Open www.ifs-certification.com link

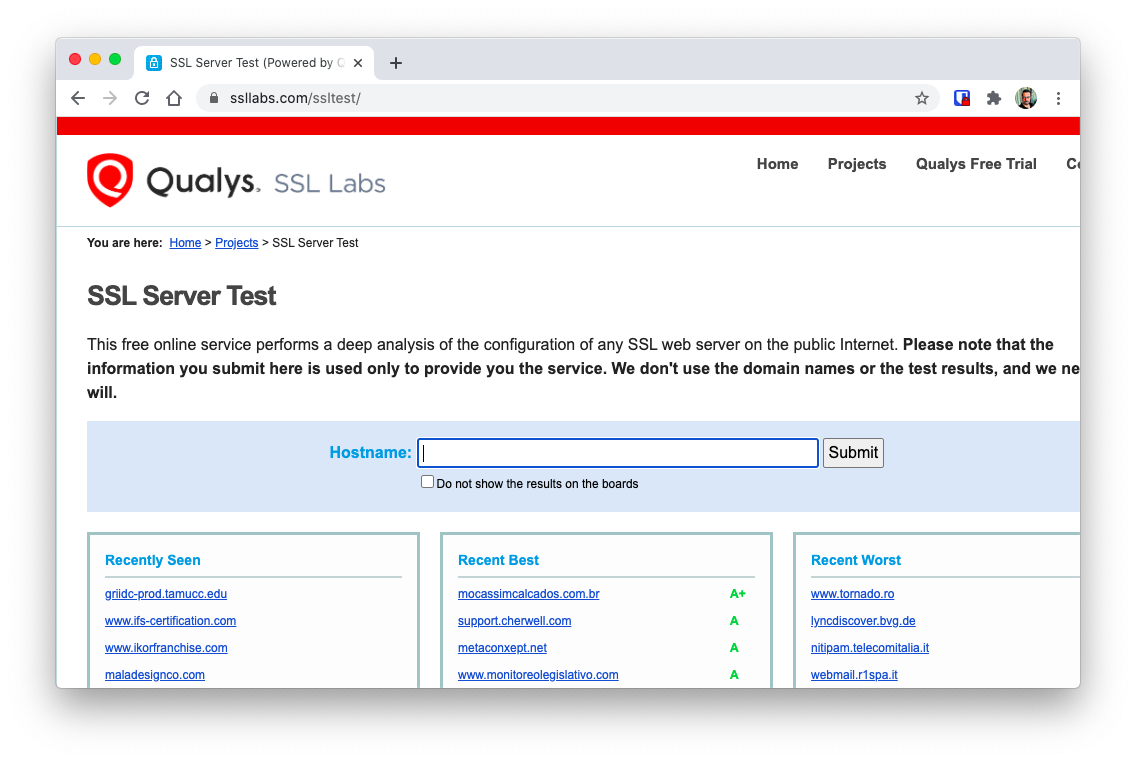coord(170,621)
